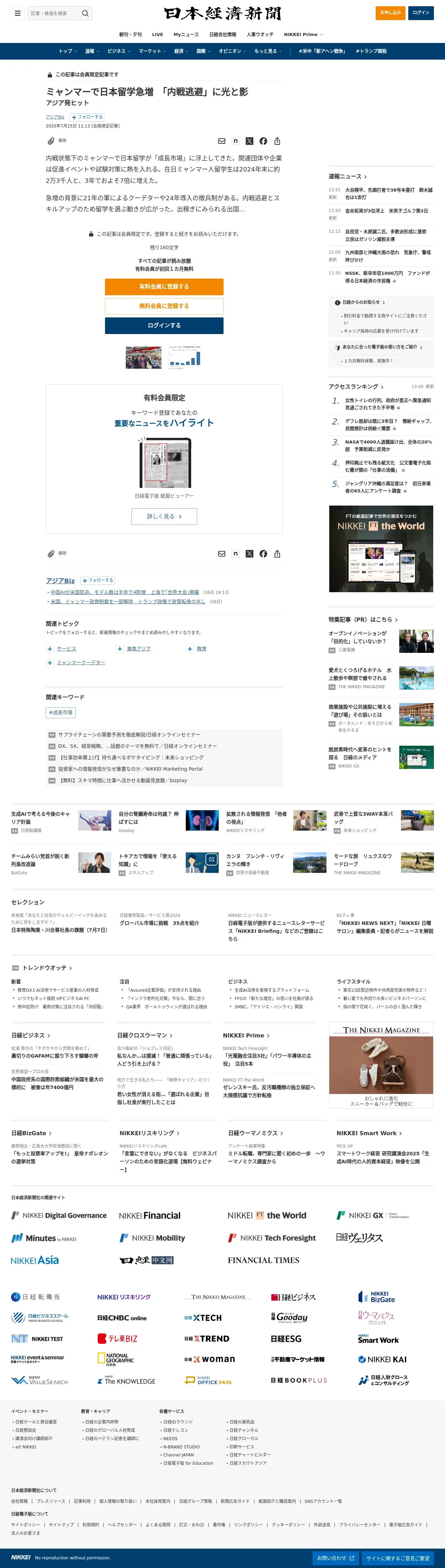Expand the ビジネス nav dropdown
Viewport: 445px width, 1568px height.
click(119, 51)
